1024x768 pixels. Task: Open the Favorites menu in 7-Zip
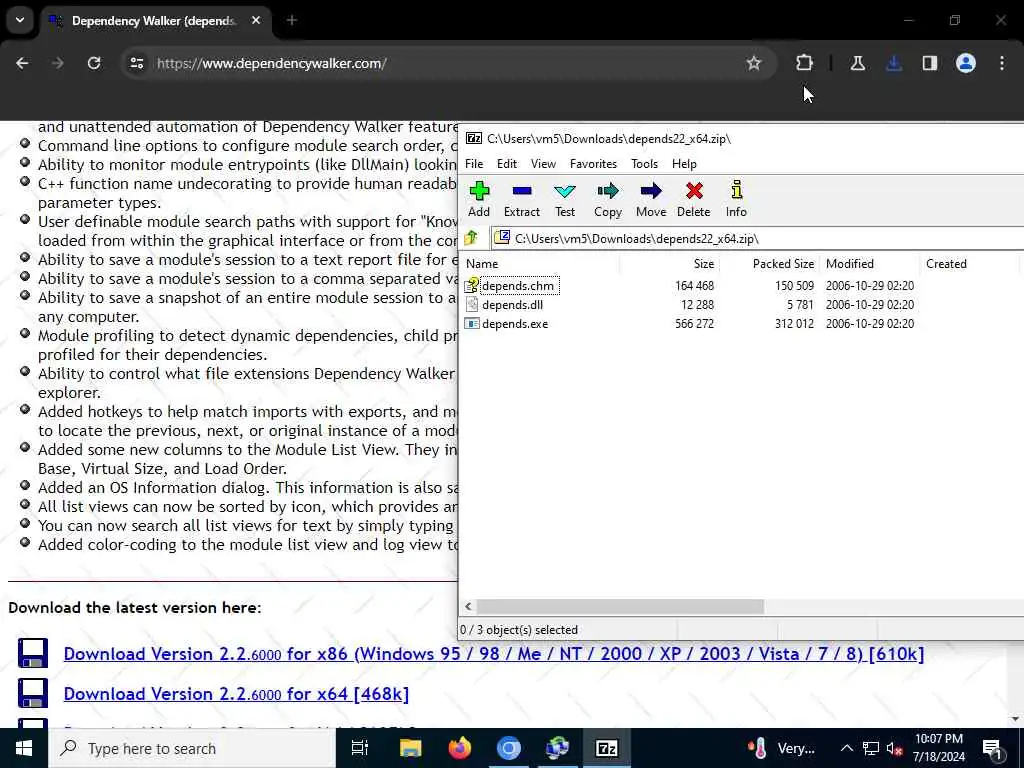(x=593, y=164)
